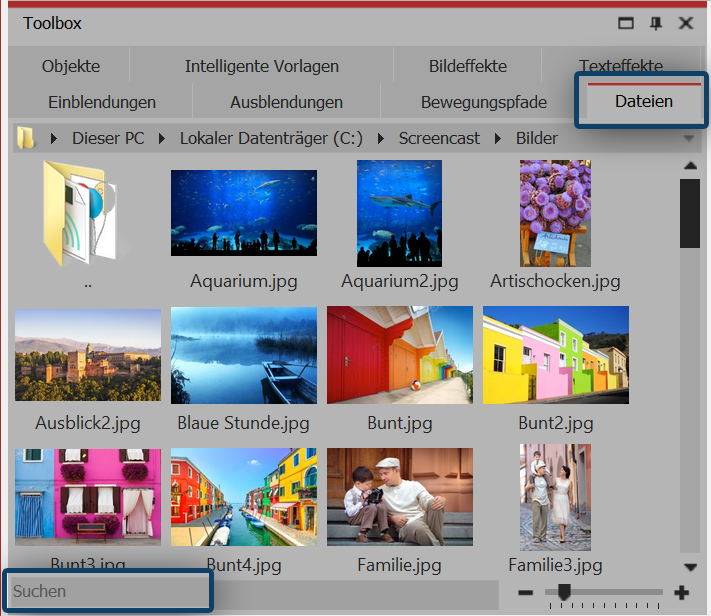711x616 pixels.
Task: Pick the Bunt3.jpg pink house image
Action: click(x=88, y=497)
